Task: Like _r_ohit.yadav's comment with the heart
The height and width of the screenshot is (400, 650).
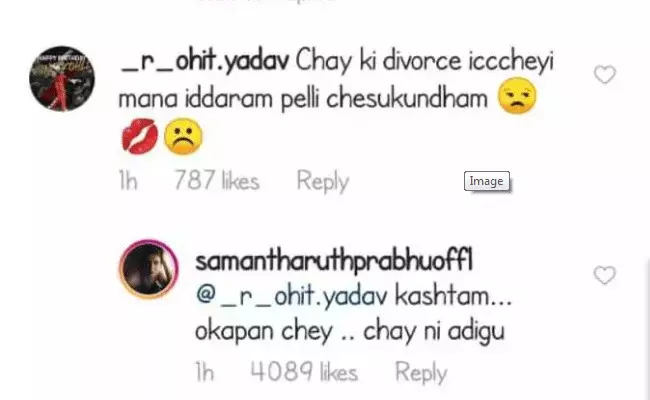Action: (x=605, y=75)
